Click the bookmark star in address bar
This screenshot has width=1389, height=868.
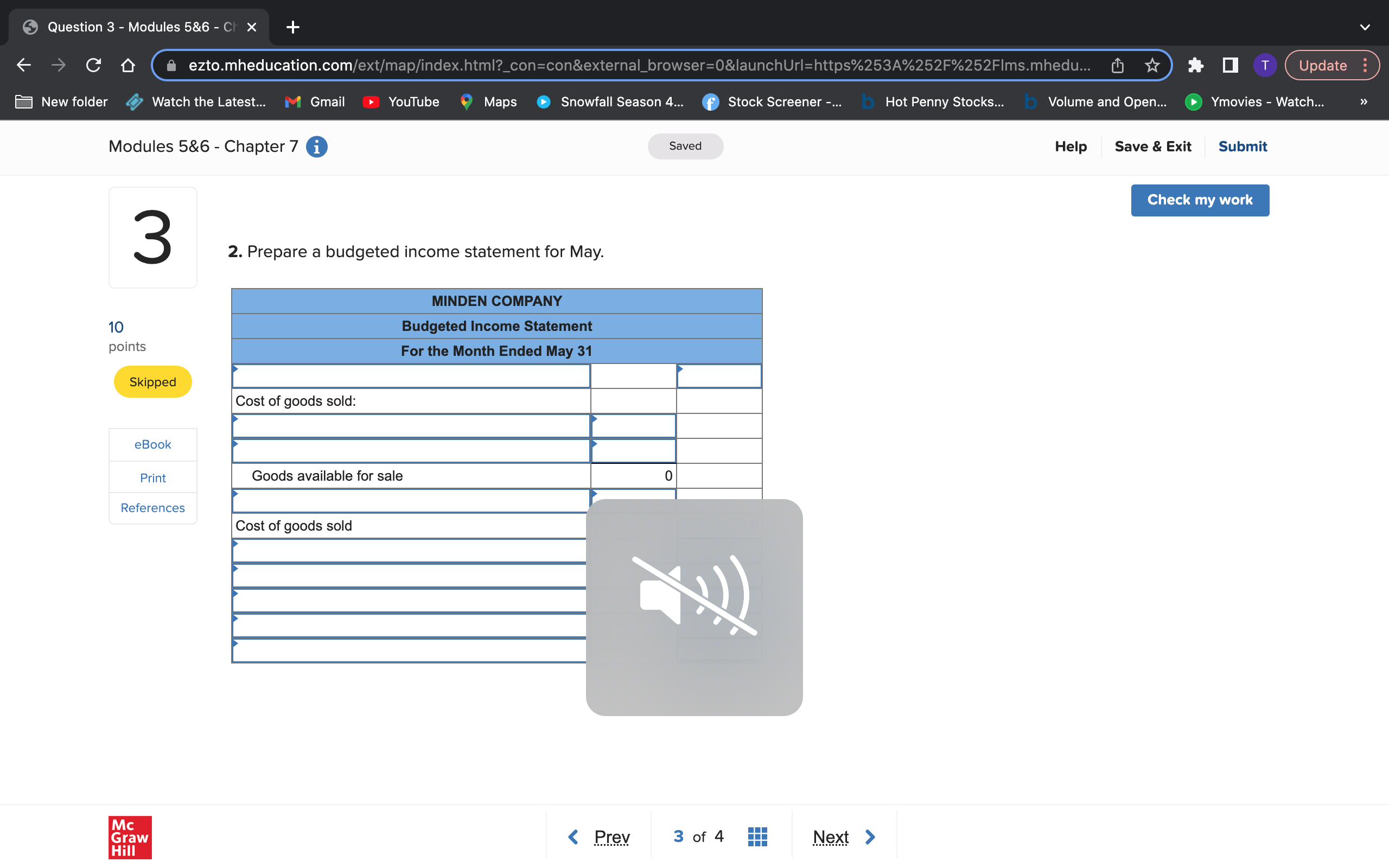pos(1152,66)
